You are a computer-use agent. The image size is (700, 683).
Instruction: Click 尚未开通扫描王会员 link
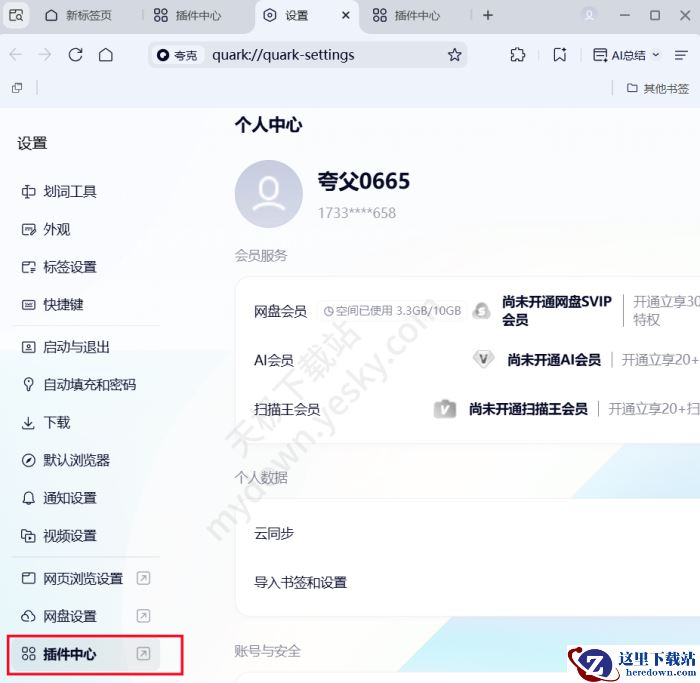coord(528,409)
